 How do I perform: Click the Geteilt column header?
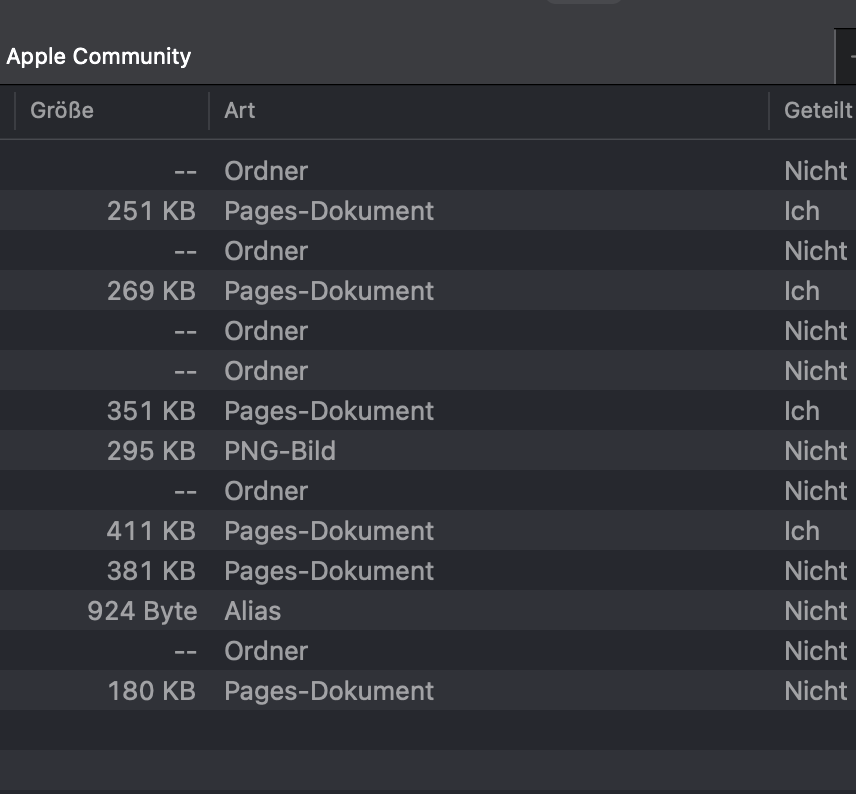click(817, 110)
